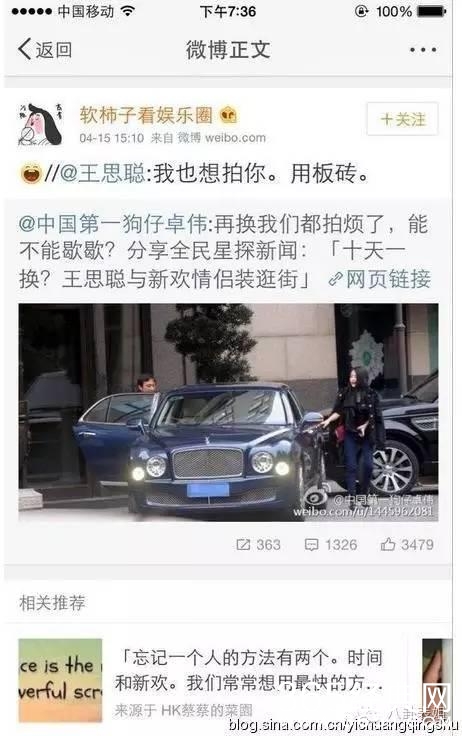This screenshot has height=736, width=462.
Task: Like the post with thumbs-up 3479
Action: [388, 544]
